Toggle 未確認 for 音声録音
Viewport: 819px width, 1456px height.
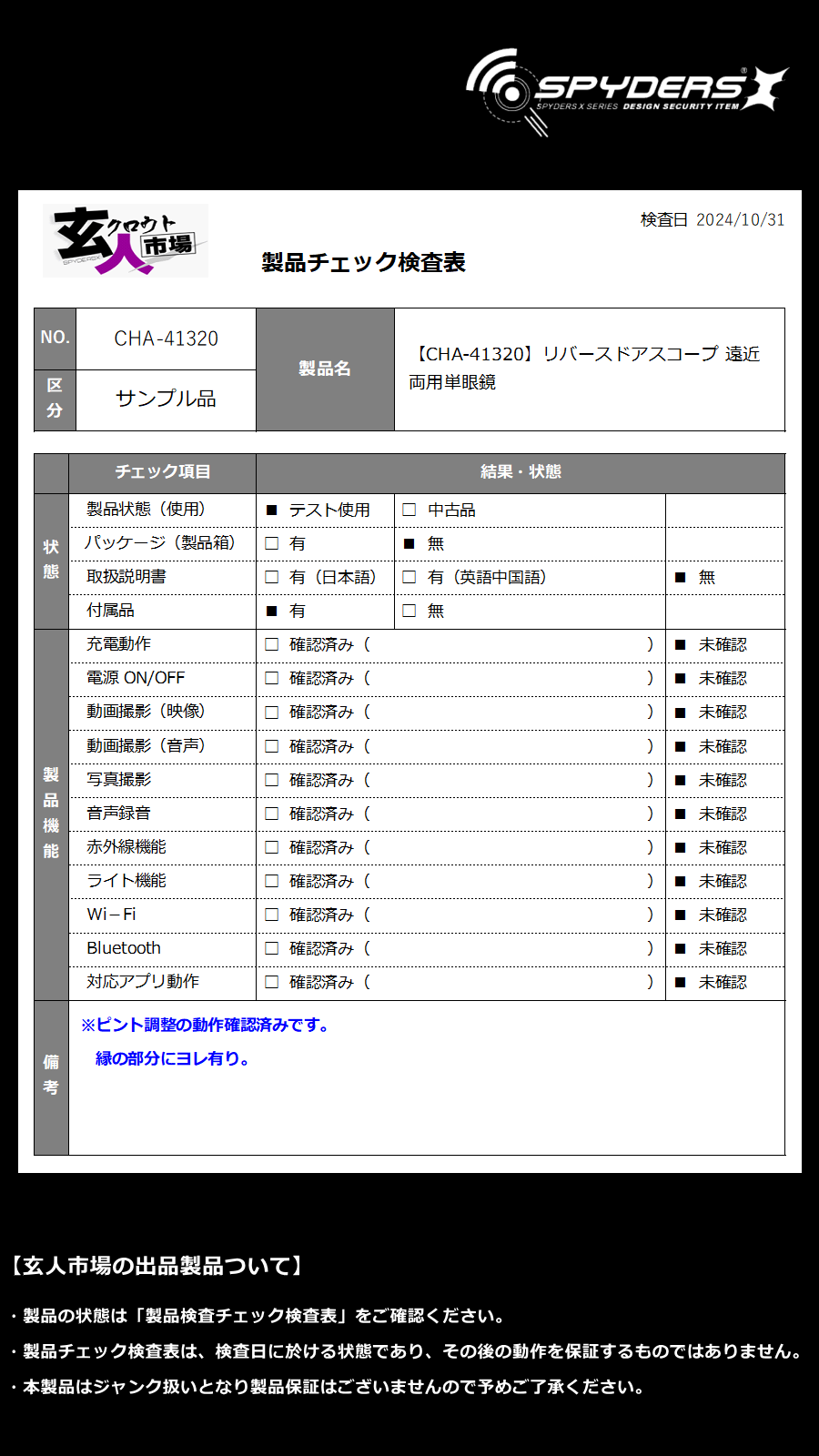[x=680, y=814]
